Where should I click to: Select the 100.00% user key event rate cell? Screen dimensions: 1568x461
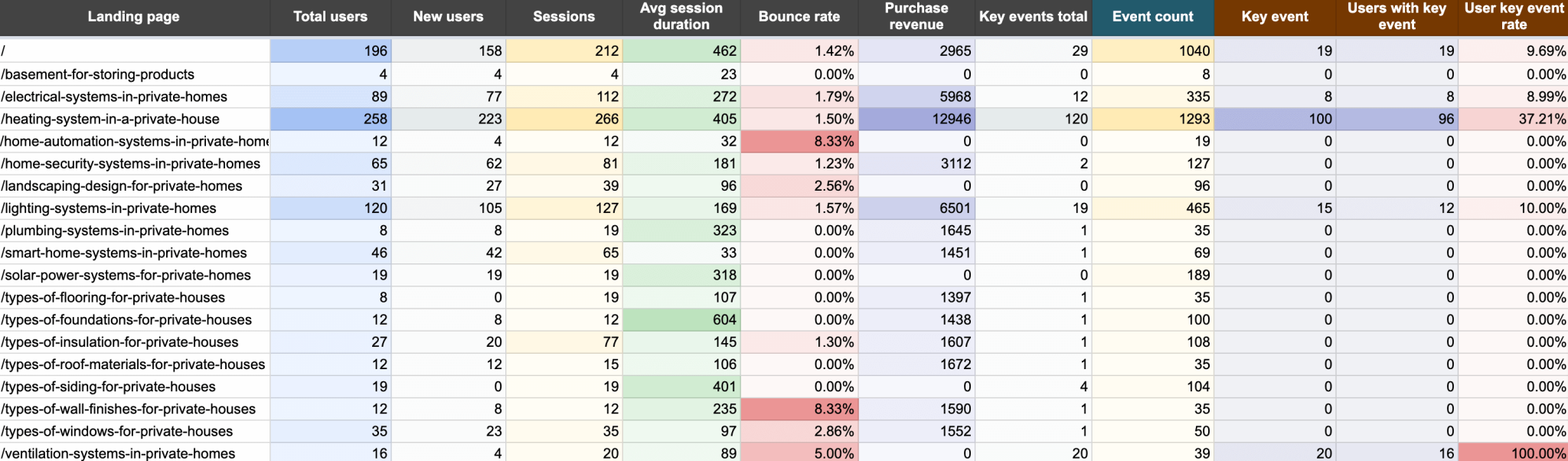(1513, 453)
